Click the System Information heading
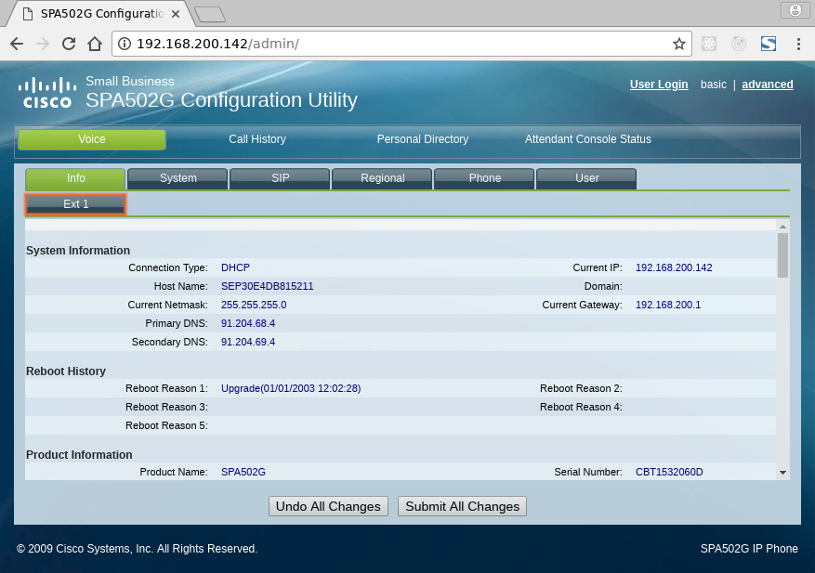 click(78, 251)
